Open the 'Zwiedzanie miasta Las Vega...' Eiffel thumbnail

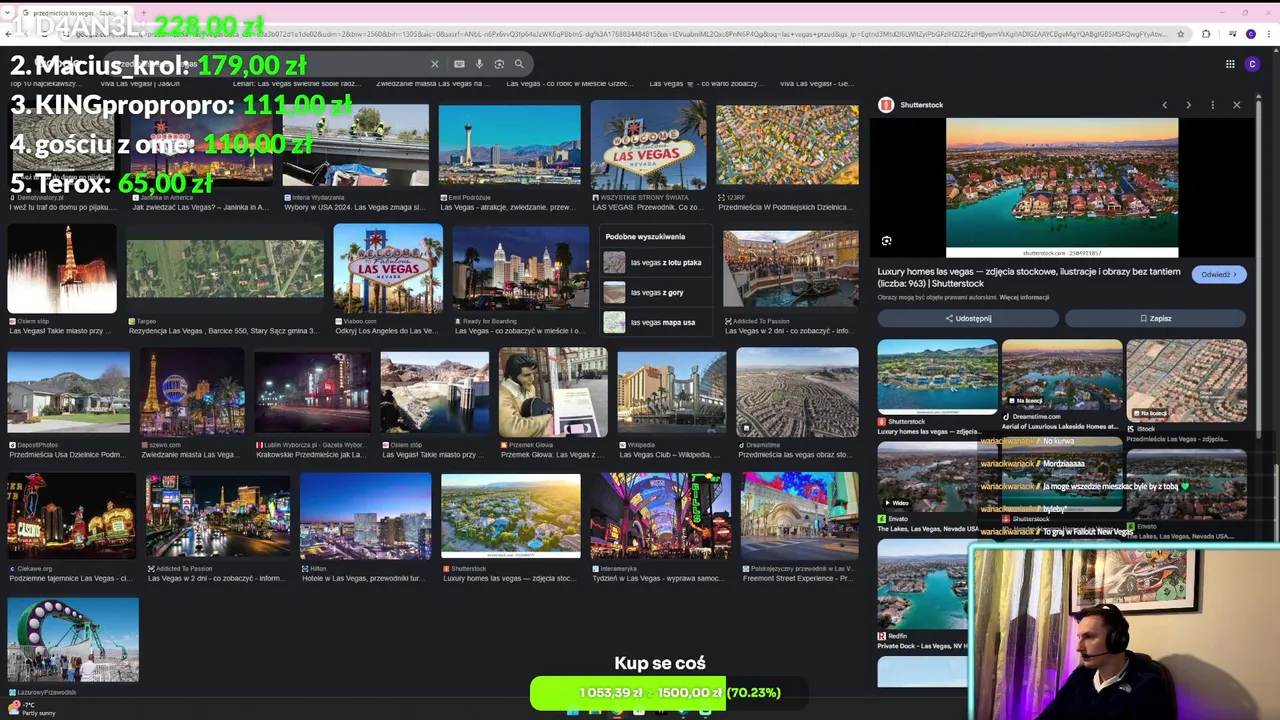tap(192, 393)
